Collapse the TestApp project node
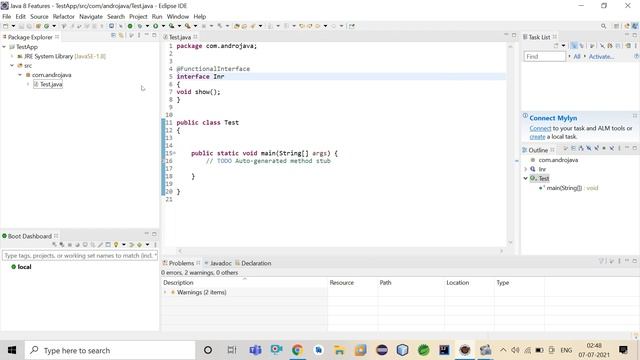 (4, 47)
